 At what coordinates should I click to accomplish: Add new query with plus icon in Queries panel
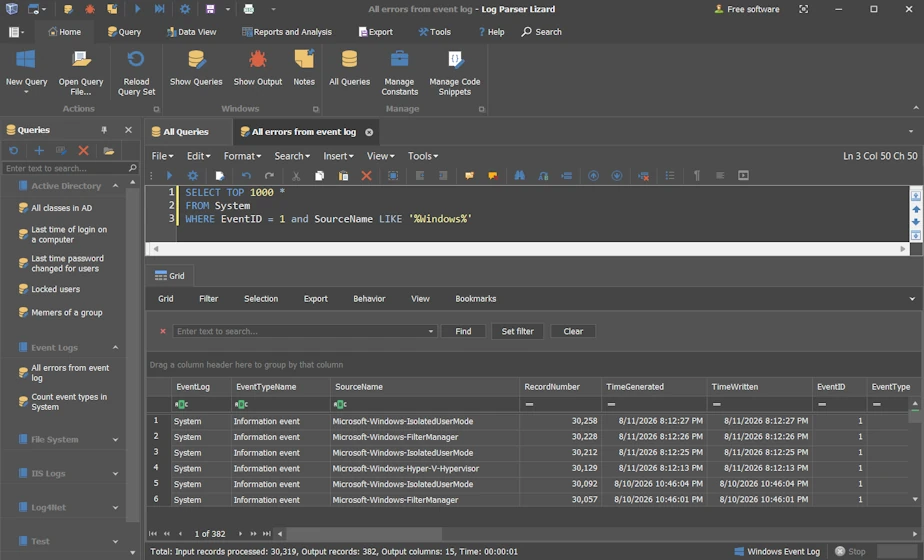(x=39, y=151)
